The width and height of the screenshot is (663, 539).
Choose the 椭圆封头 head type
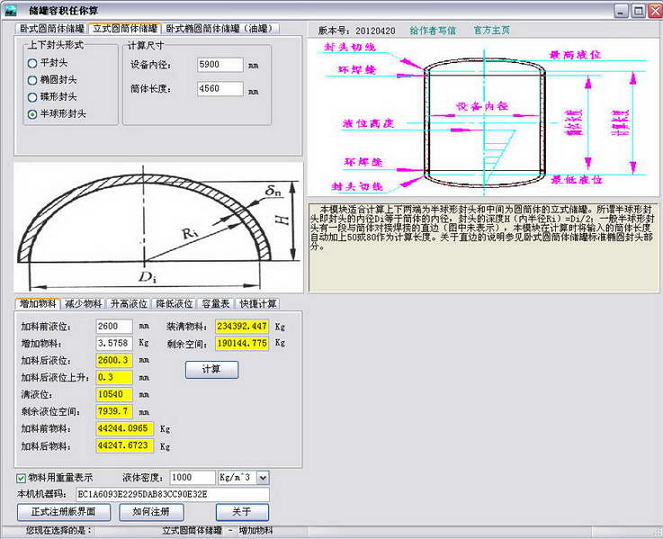(33, 80)
